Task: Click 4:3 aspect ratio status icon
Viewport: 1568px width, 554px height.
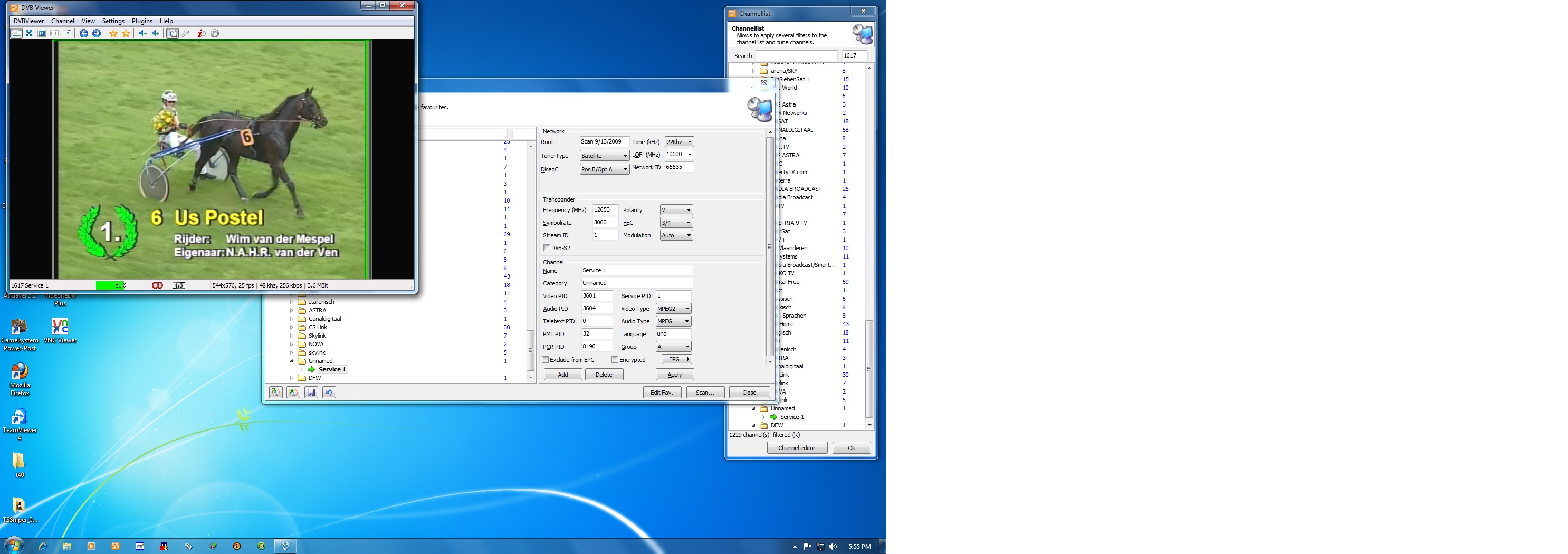Action: click(178, 285)
